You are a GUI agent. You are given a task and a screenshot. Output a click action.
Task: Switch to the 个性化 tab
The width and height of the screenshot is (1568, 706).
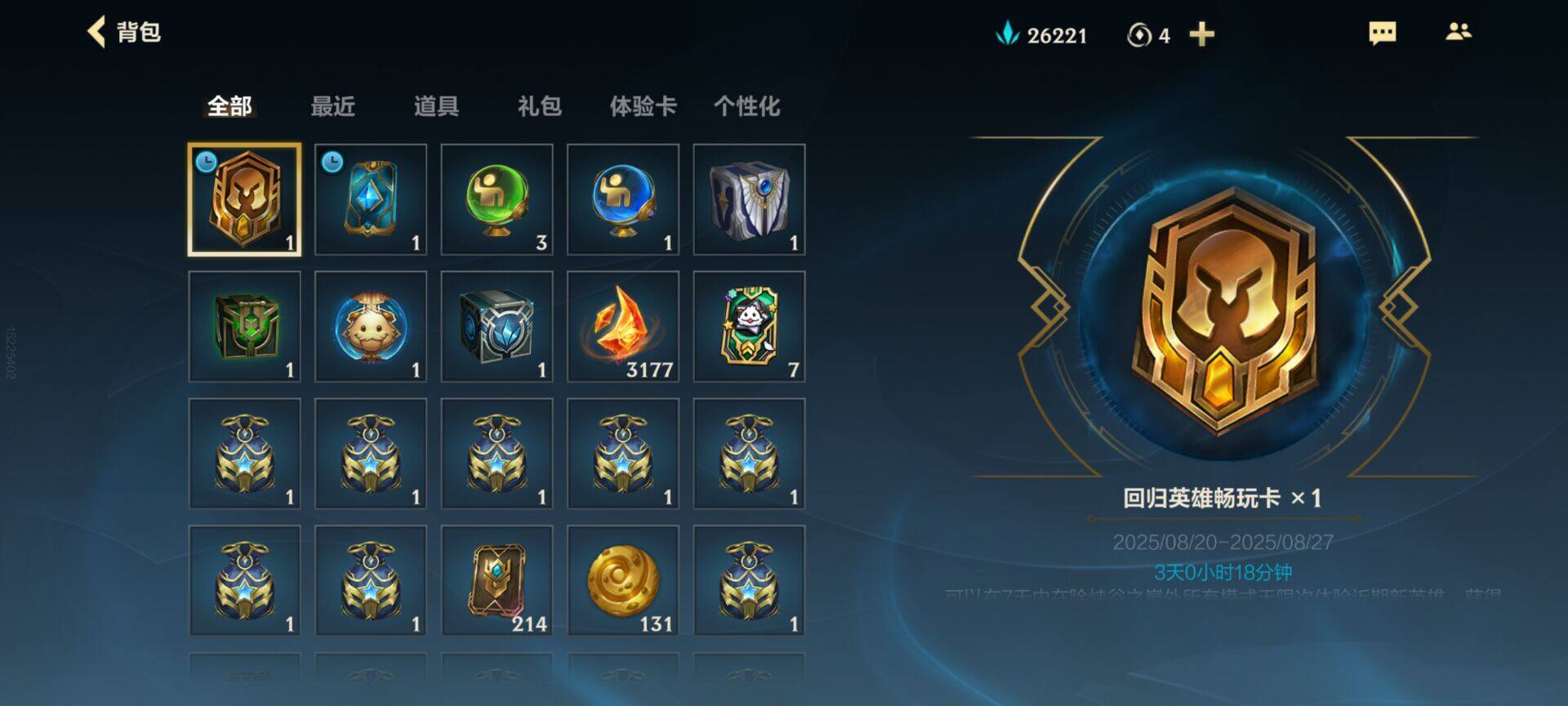click(746, 106)
